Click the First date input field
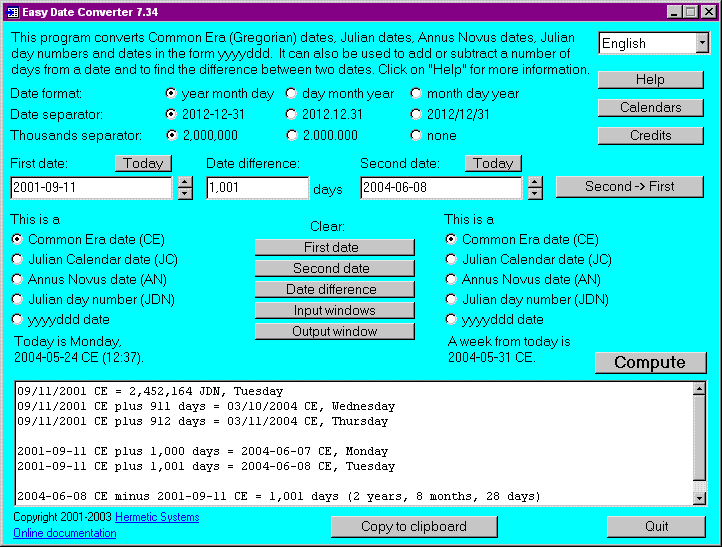Image resolution: width=722 pixels, height=547 pixels. (x=91, y=188)
